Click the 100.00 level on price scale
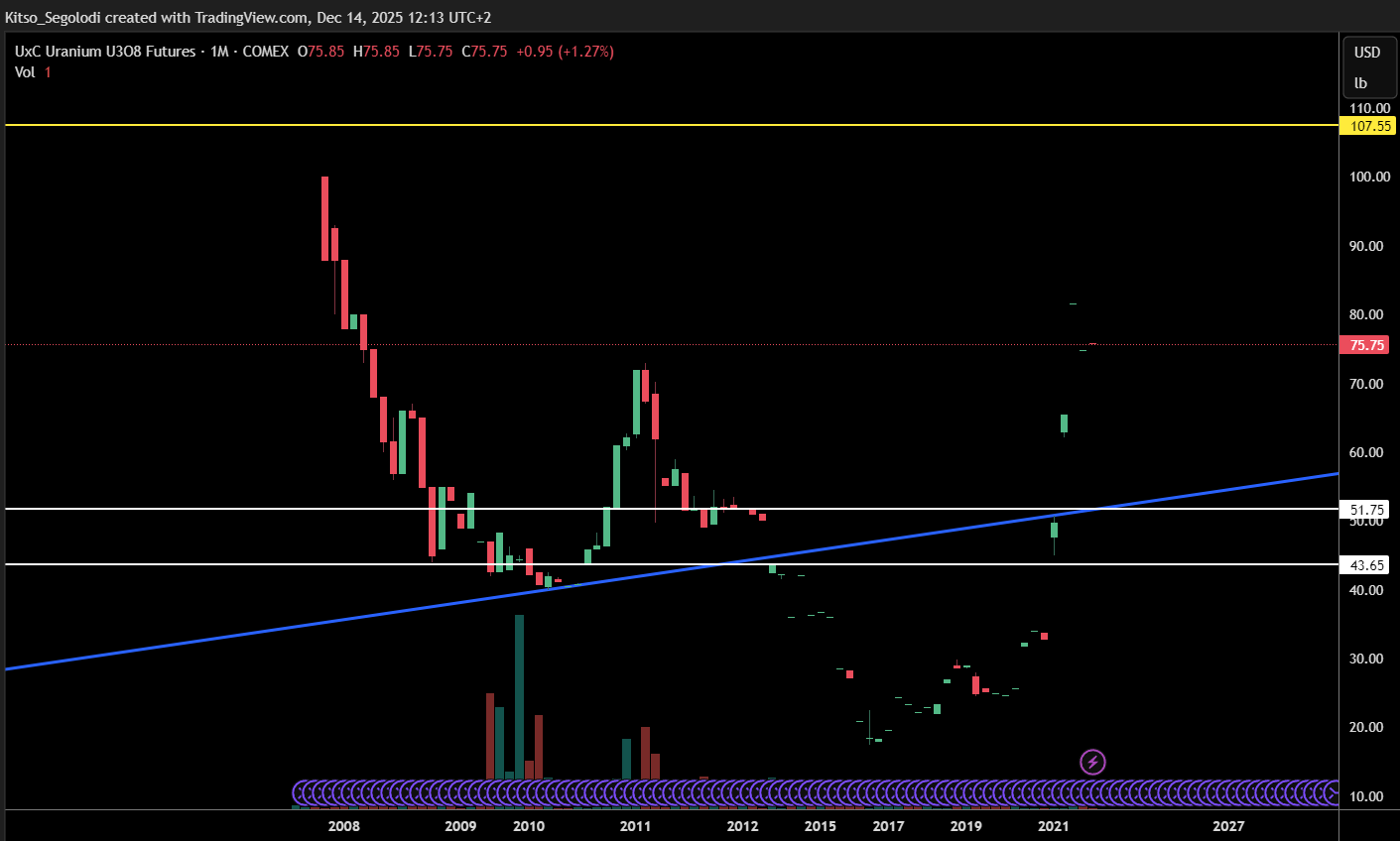 1368,177
